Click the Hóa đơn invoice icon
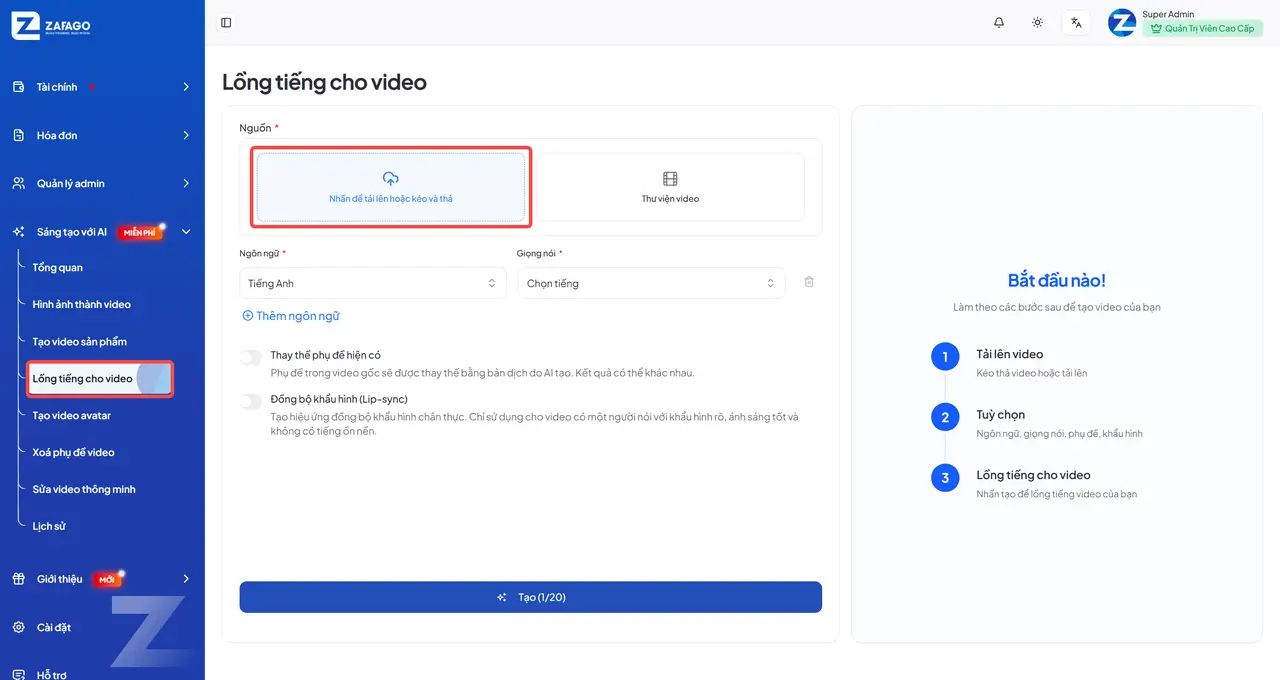 18,135
